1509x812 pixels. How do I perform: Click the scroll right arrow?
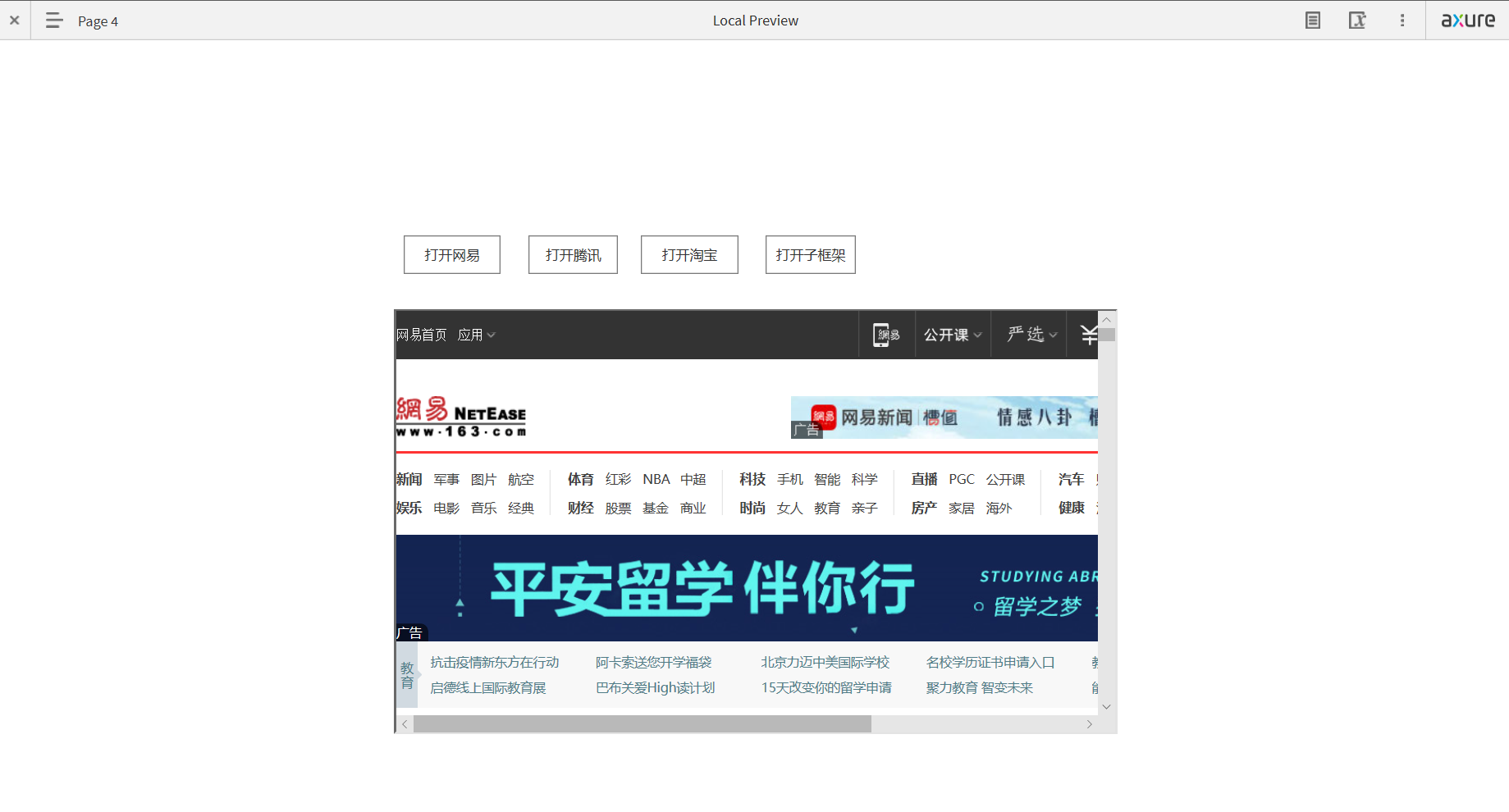click(1089, 724)
